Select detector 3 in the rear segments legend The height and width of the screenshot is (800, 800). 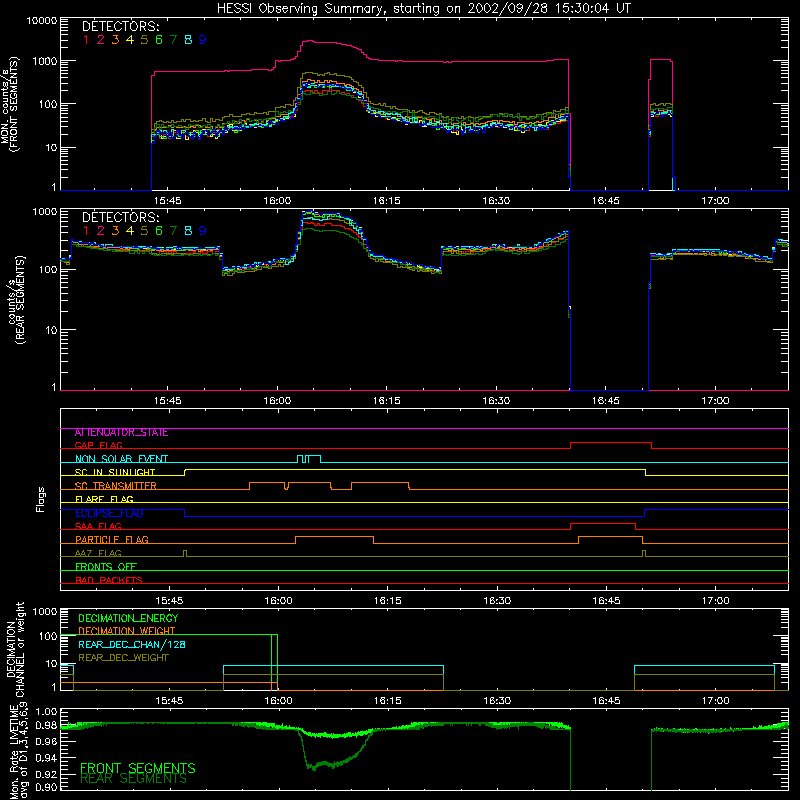pos(115,231)
